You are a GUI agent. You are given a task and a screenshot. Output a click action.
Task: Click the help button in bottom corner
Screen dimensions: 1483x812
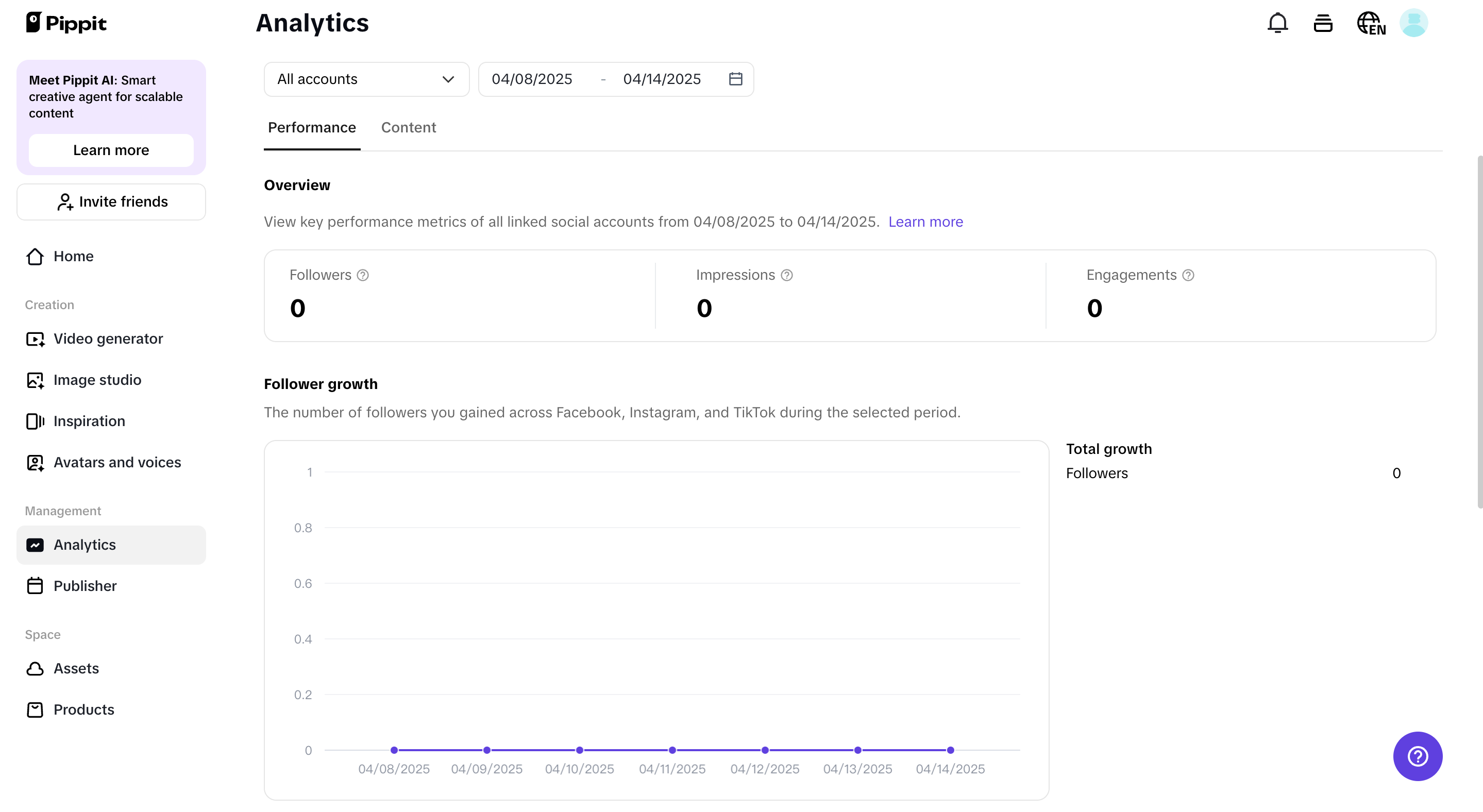pos(1418,756)
